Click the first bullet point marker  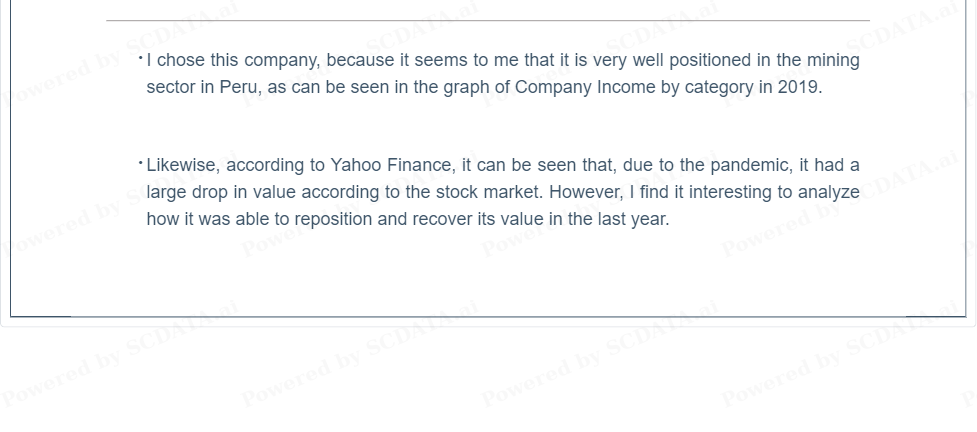pos(141,59)
